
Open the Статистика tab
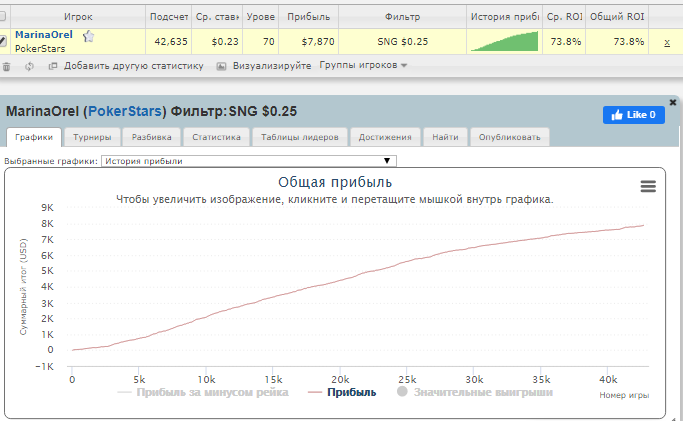pos(216,137)
